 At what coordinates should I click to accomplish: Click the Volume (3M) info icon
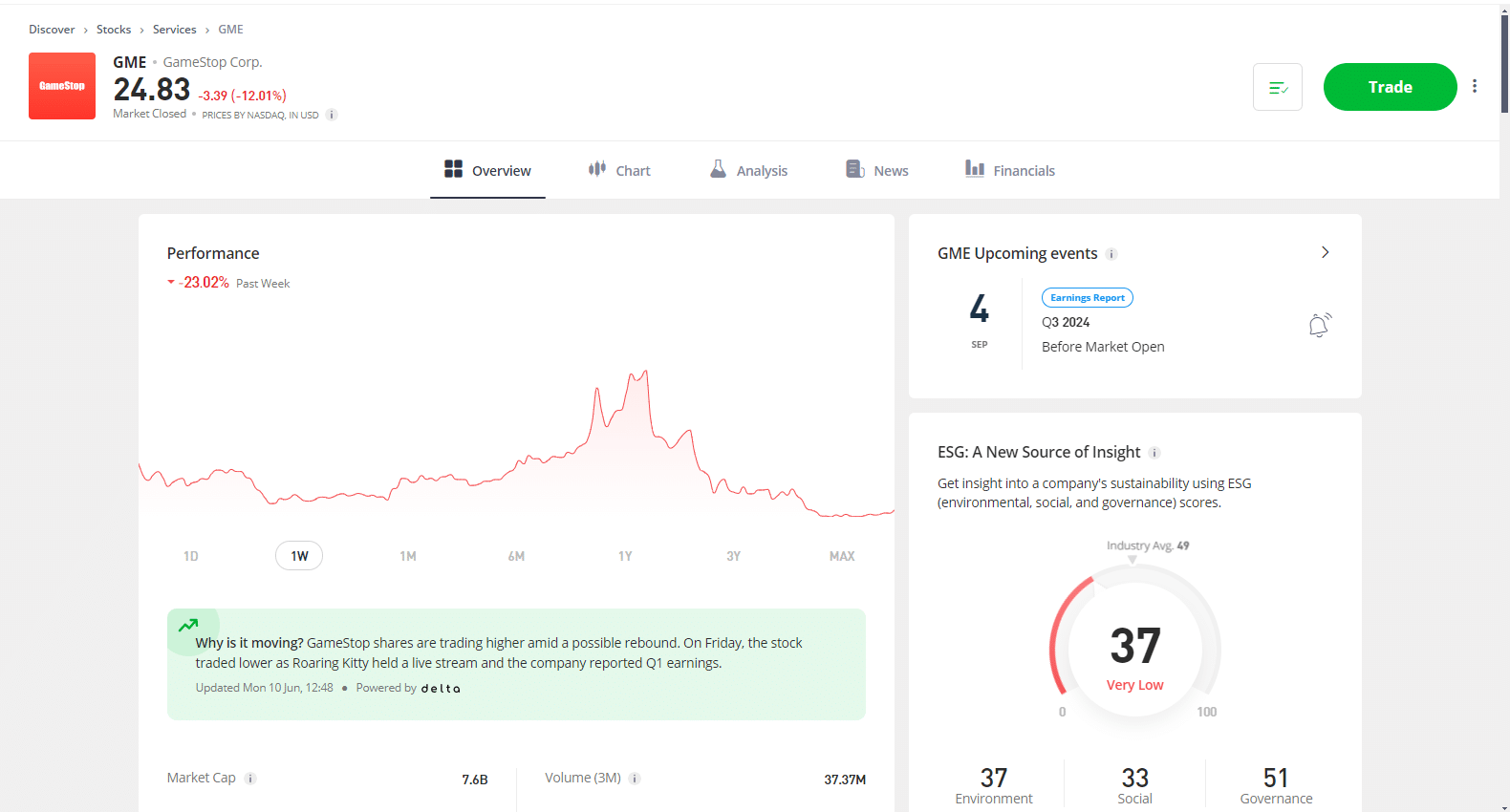point(635,779)
